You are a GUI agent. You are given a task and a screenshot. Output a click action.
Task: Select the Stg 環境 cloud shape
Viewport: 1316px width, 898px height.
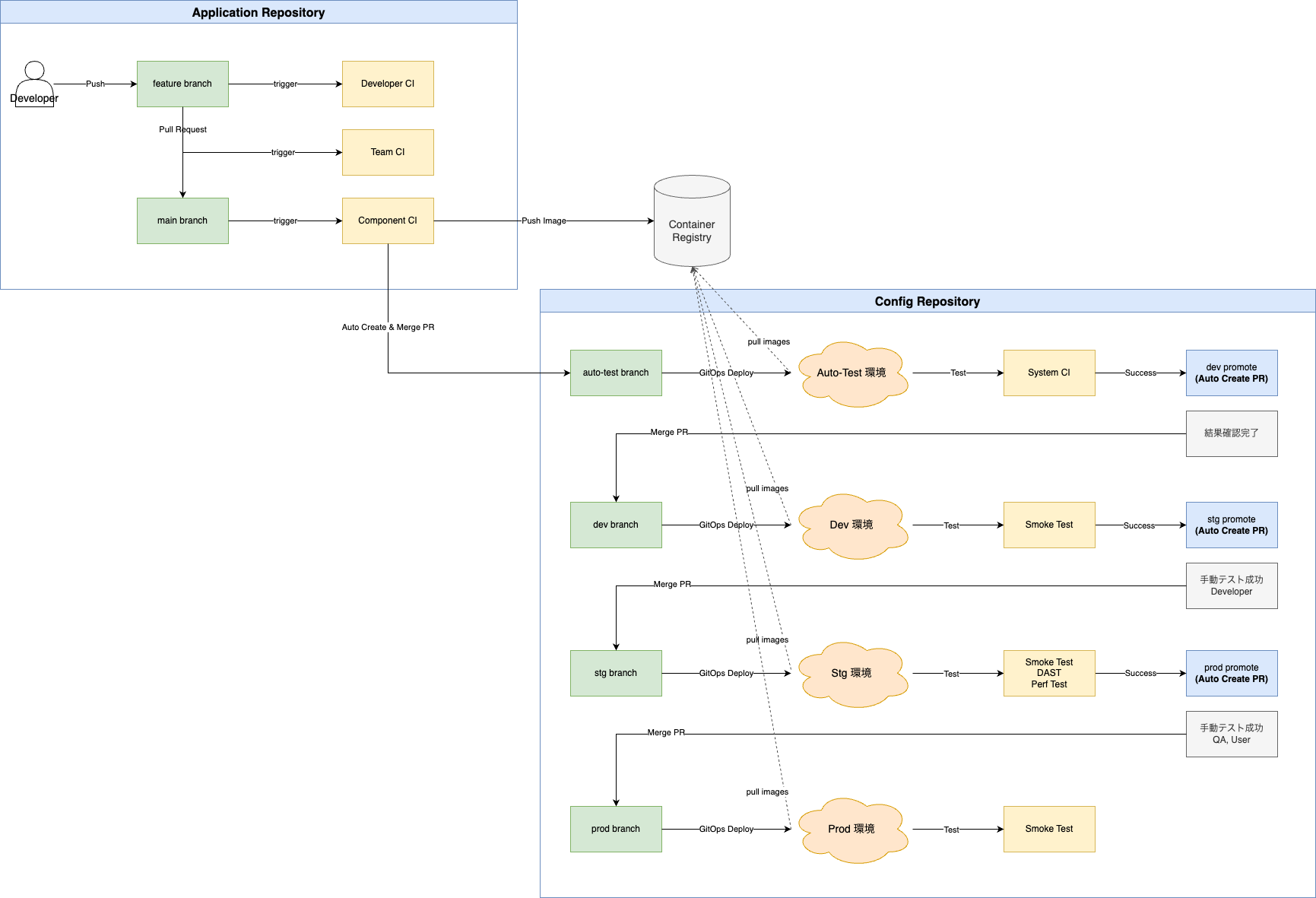(851, 674)
